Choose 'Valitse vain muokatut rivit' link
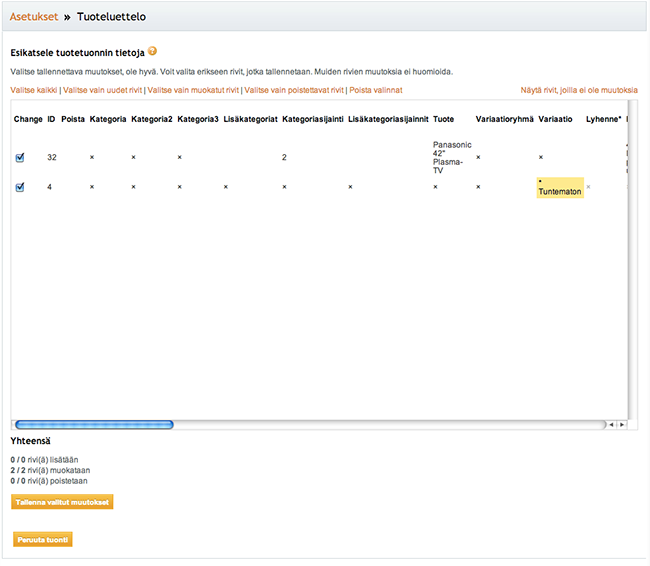This screenshot has width=650, height=566. click(x=193, y=90)
